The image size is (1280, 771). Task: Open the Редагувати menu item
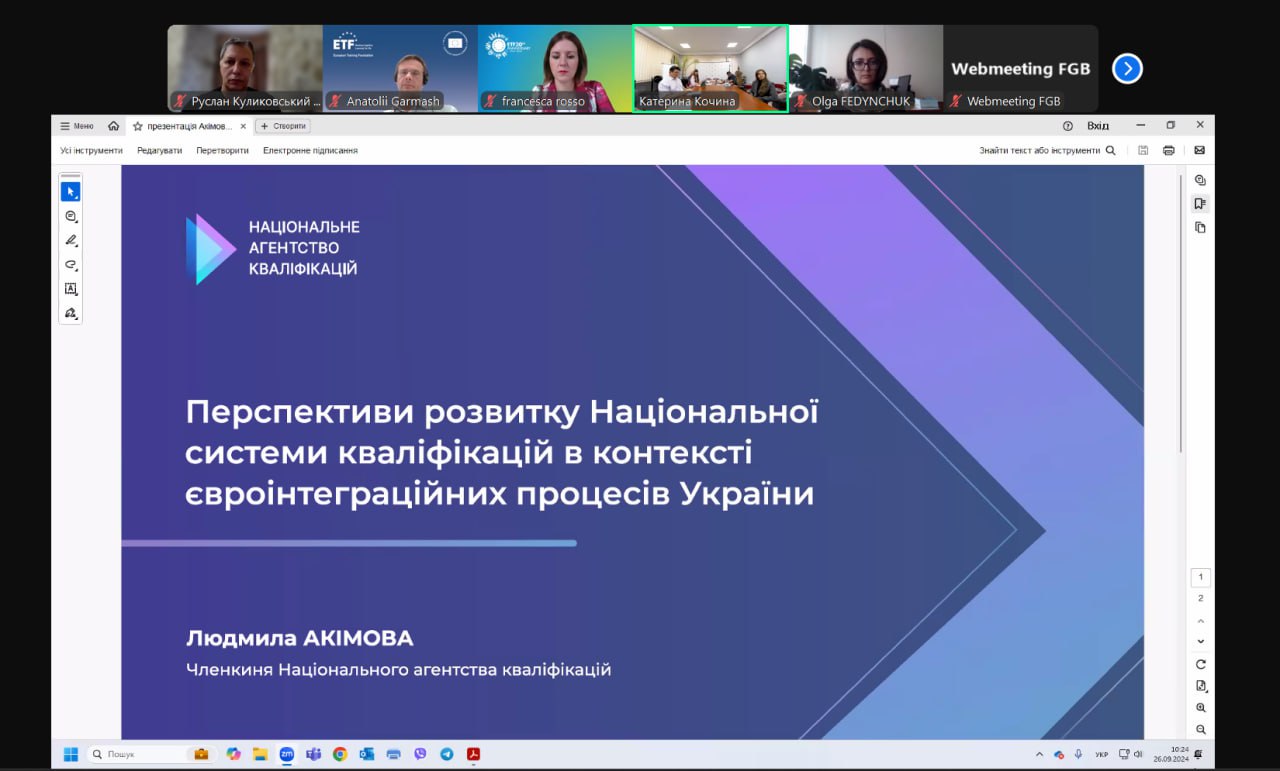[159, 150]
